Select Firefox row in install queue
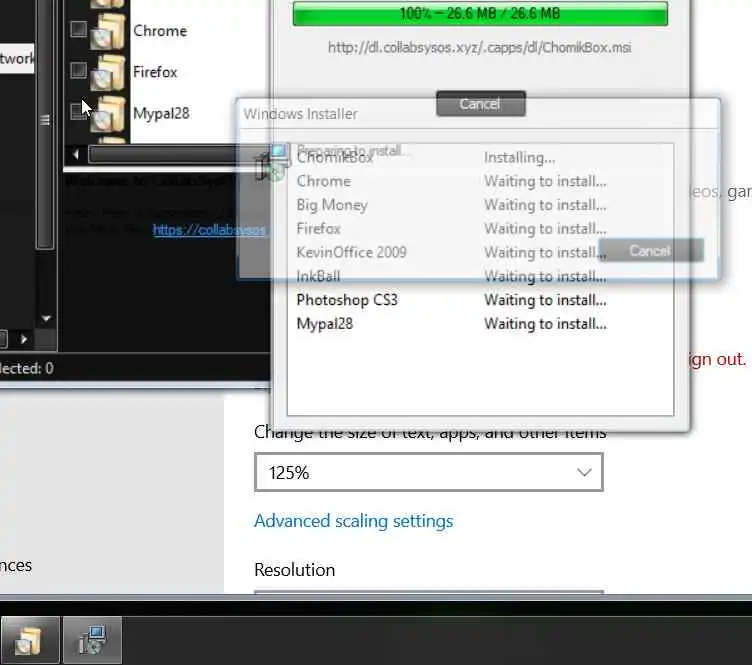This screenshot has height=665, width=752. [x=480, y=229]
